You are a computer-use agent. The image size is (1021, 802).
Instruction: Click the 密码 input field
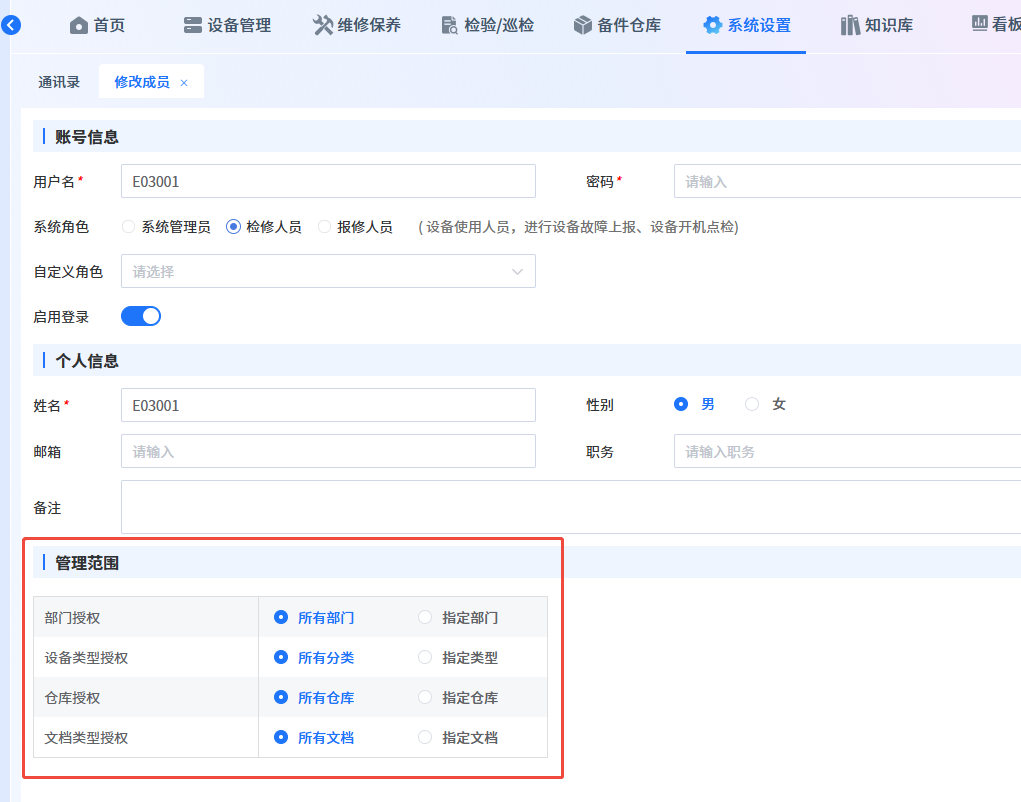(847, 182)
